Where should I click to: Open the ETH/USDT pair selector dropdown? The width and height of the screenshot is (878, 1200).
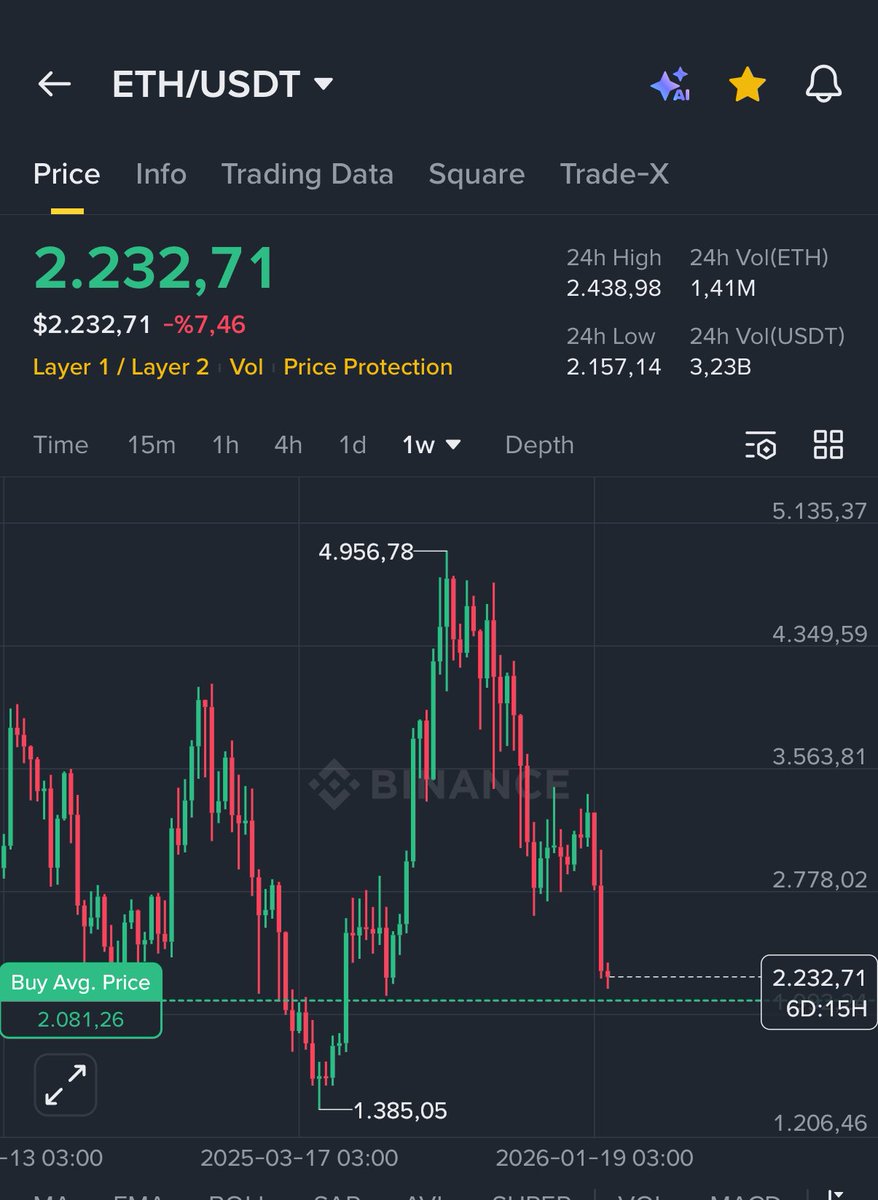pos(219,84)
